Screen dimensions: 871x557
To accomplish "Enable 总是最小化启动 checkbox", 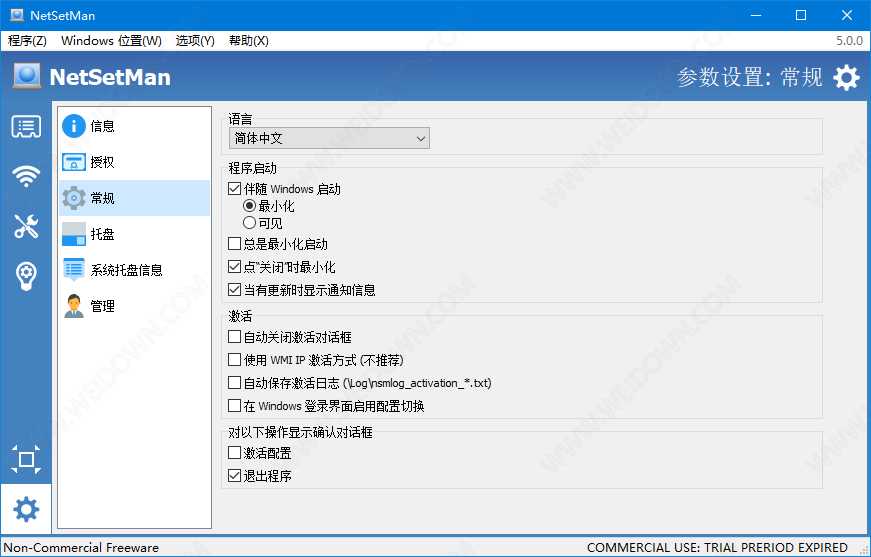I will click(234, 244).
